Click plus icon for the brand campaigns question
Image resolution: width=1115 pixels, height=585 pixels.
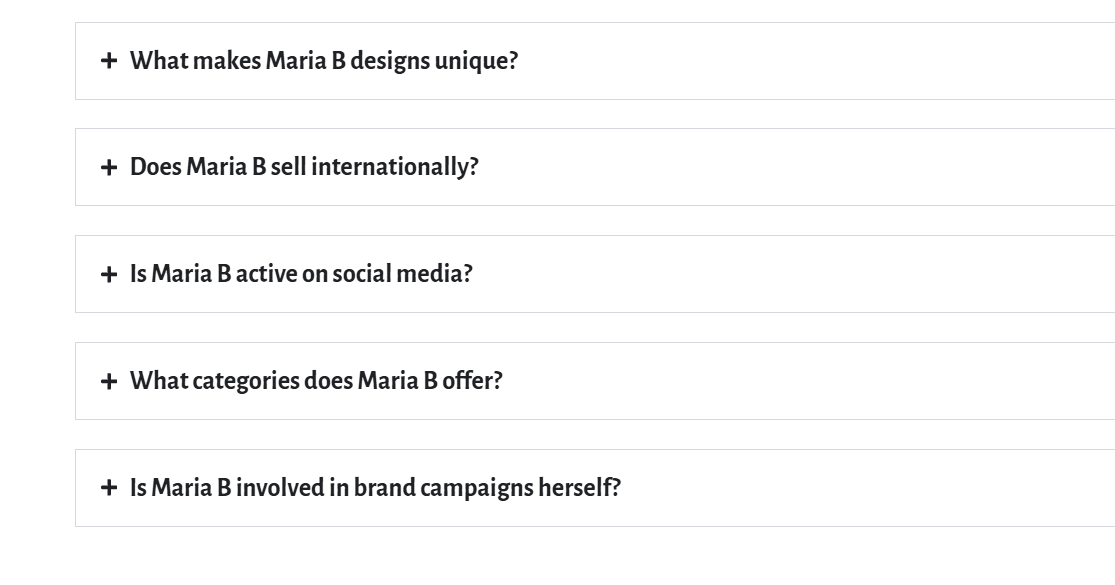click(x=109, y=489)
